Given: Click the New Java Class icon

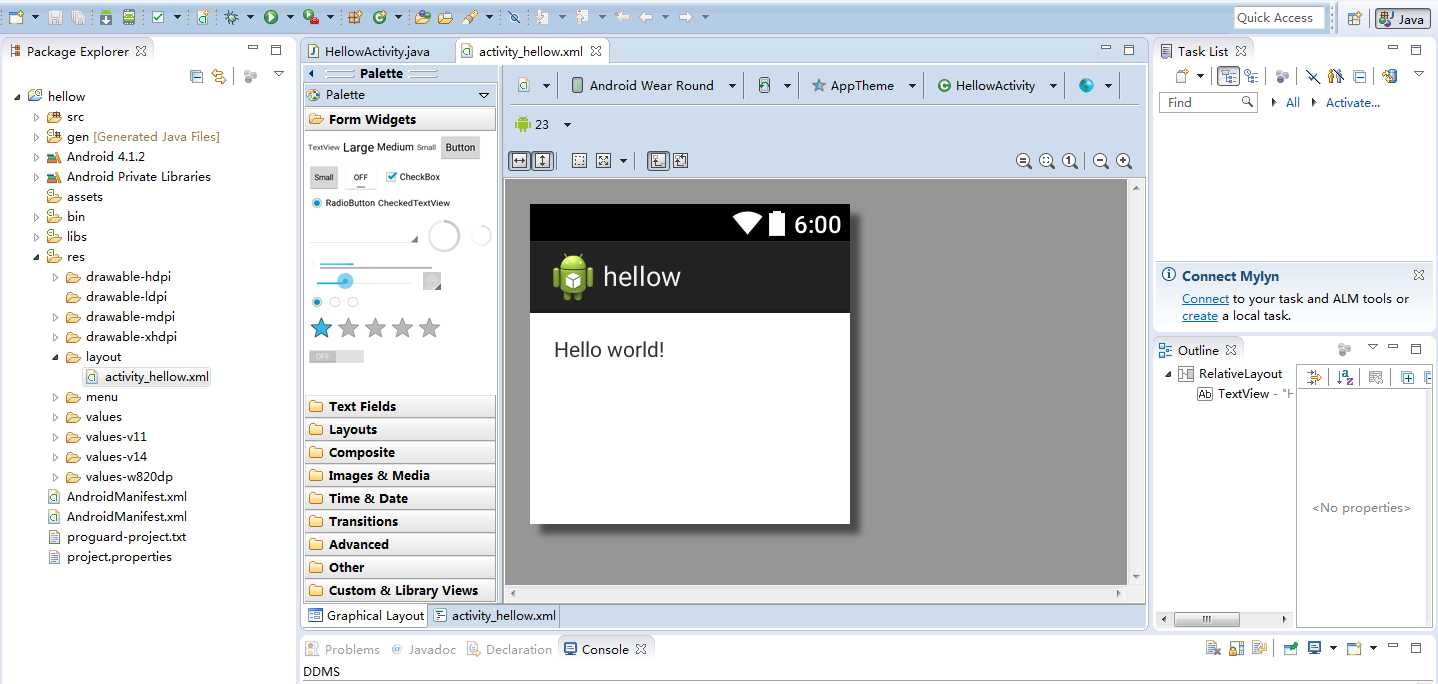Looking at the screenshot, I should [380, 17].
